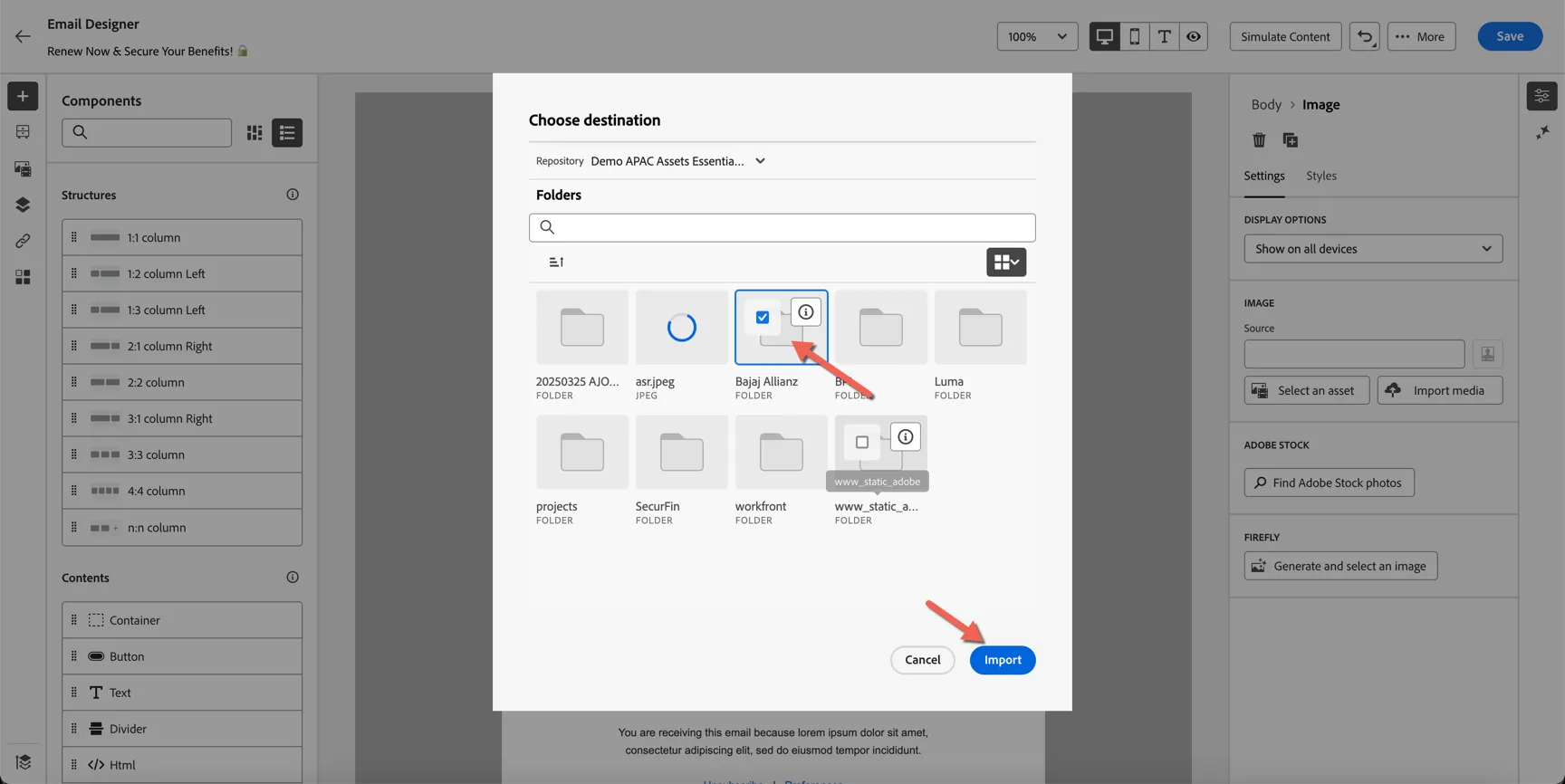
Task: Click Generate and select an image
Action: click(x=1340, y=566)
